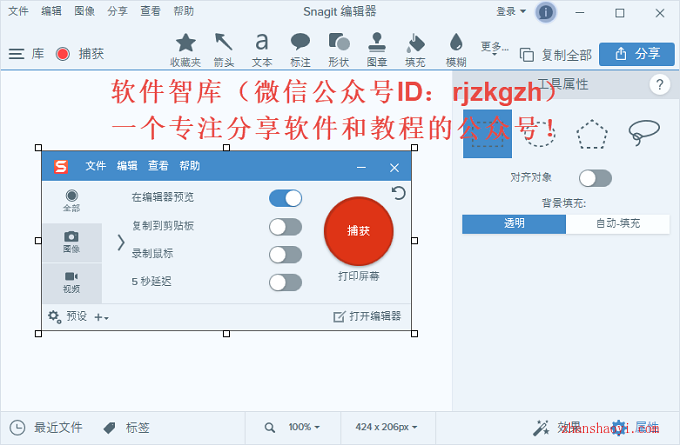The width and height of the screenshot is (680, 445).
Task: Click the red 捕获 record icon in toolbar
Action: (x=63, y=54)
